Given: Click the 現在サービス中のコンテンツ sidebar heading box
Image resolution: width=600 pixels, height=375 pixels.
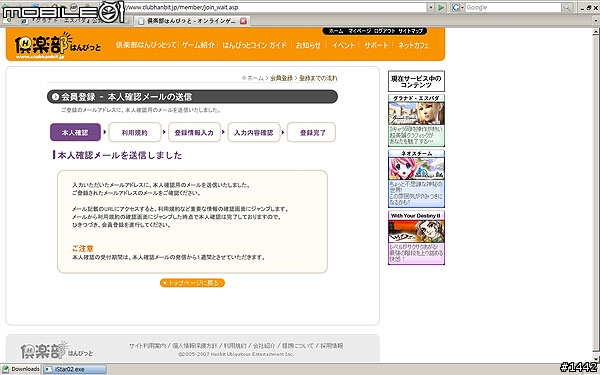Looking at the screenshot, I should coord(416,81).
